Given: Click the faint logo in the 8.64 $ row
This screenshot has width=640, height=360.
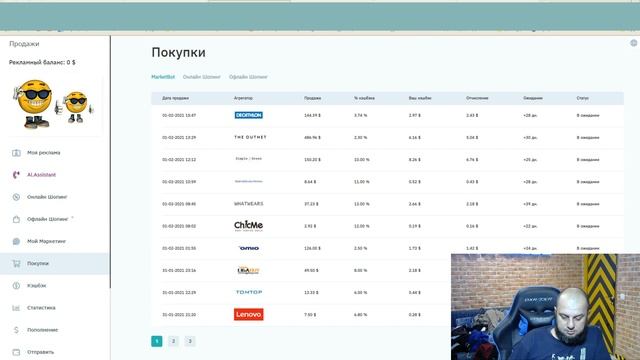Looking at the screenshot, I should tap(249, 181).
